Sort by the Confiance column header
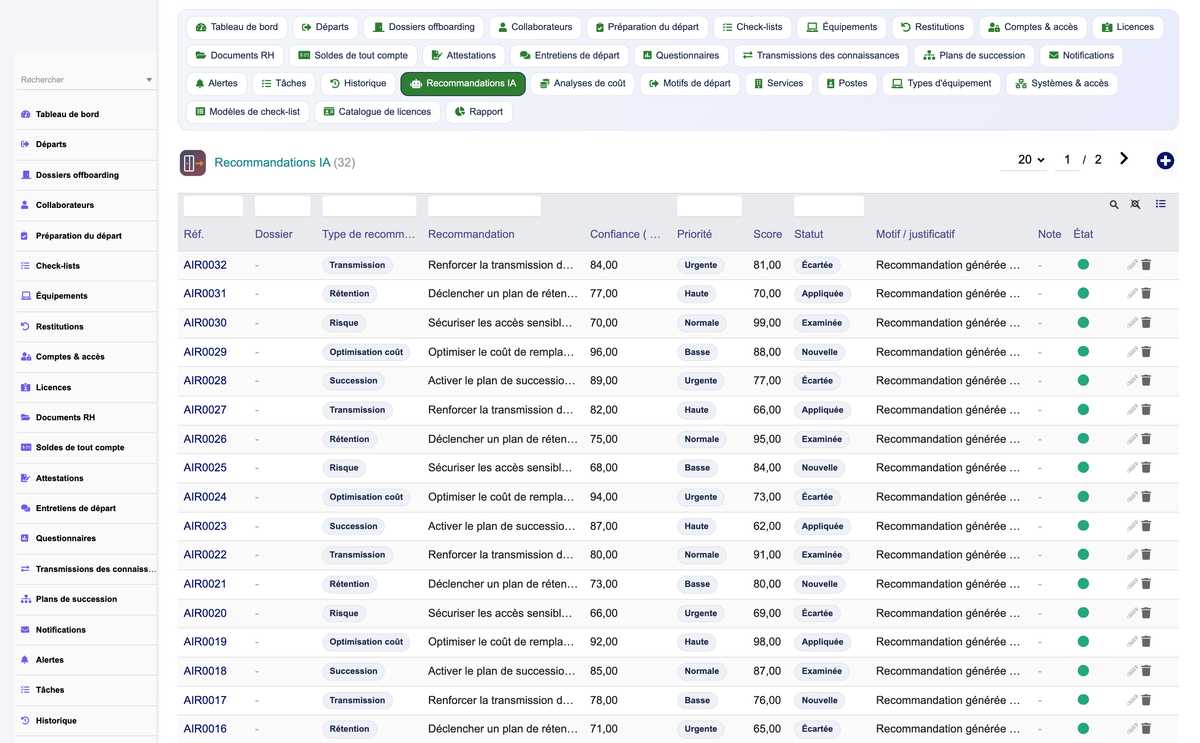The height and width of the screenshot is (743, 1200). [x=625, y=234]
